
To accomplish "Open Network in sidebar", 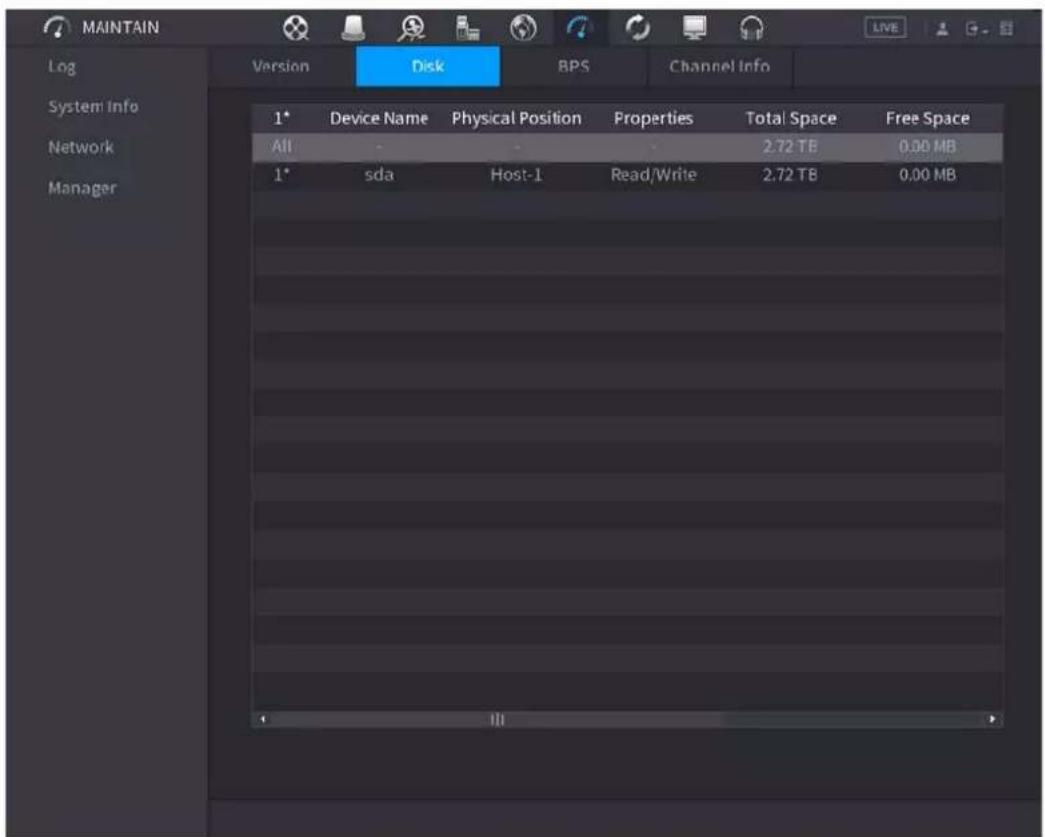I will pyautogui.click(x=81, y=147).
